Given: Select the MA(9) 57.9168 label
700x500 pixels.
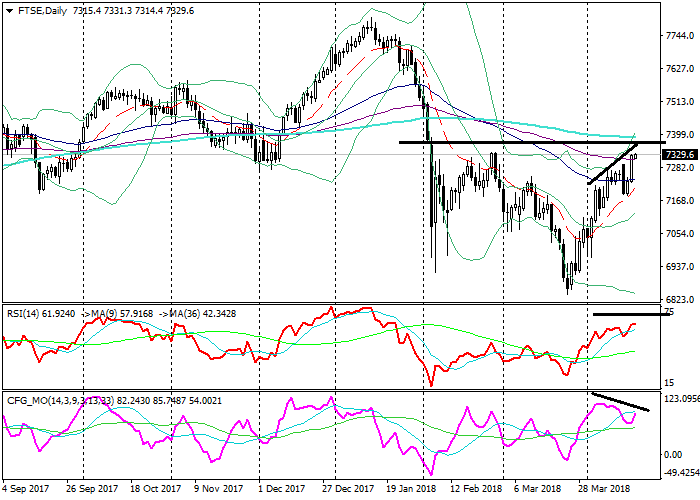Looking at the screenshot, I should click(122, 314).
